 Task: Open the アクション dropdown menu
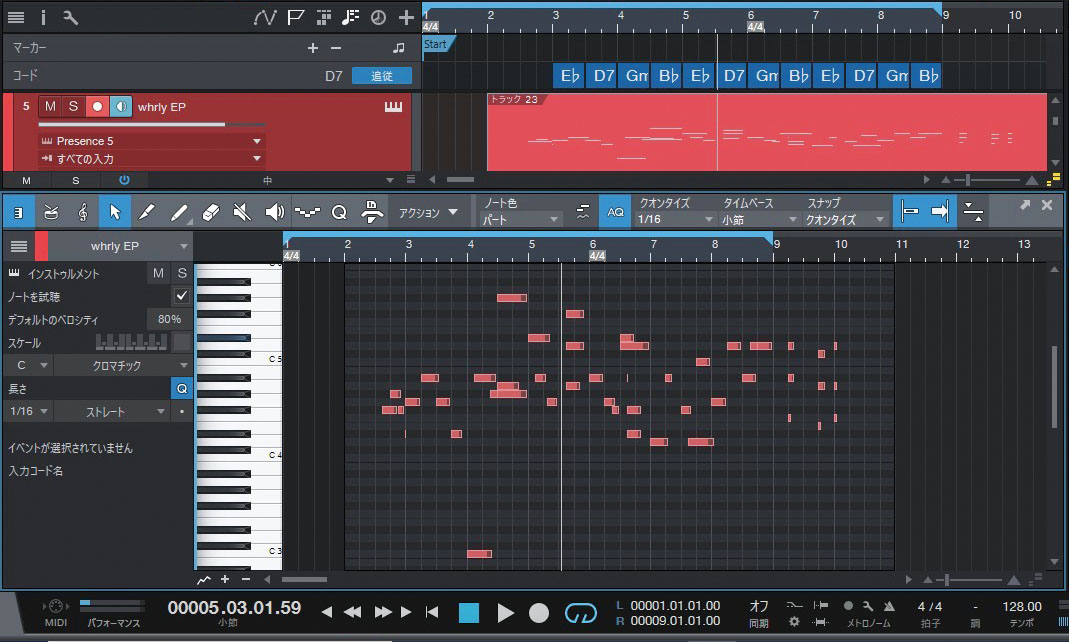tap(427, 213)
